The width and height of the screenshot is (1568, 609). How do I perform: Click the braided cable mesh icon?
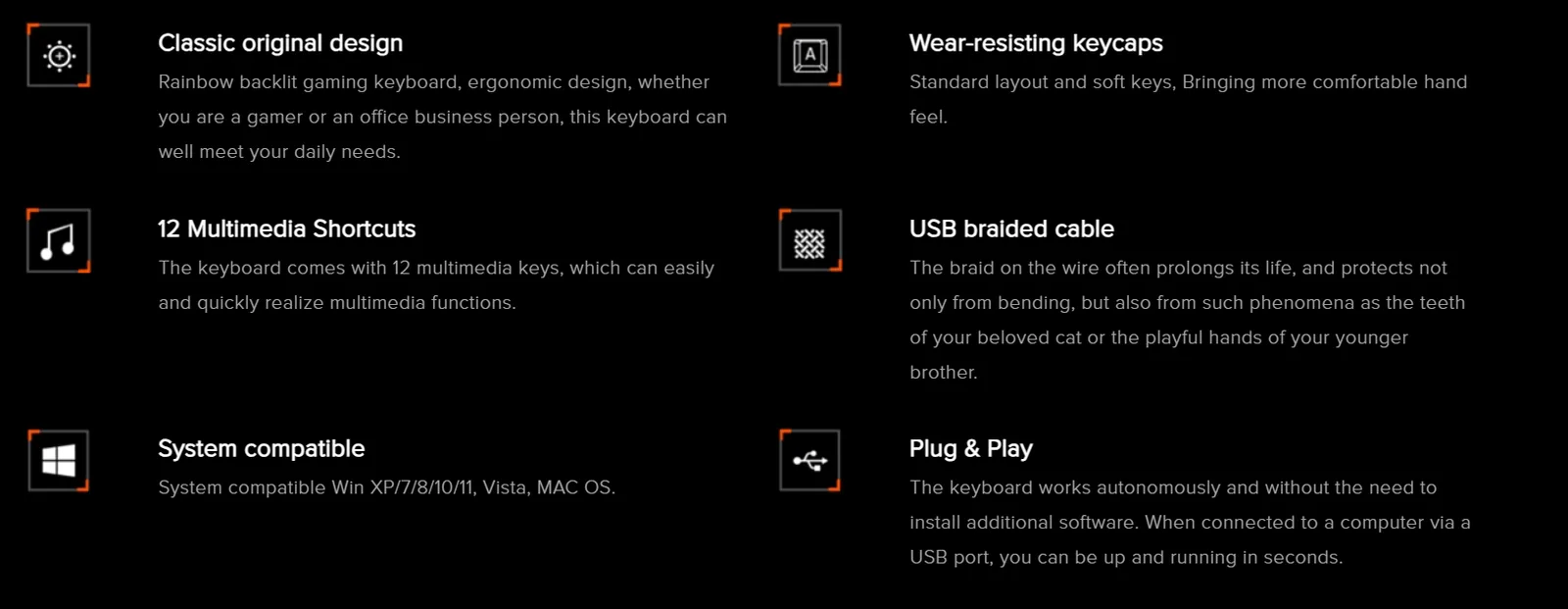pos(809,240)
